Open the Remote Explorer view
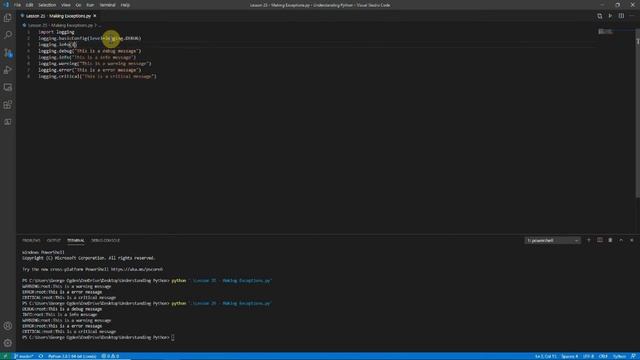The image size is (640, 360). click(8, 87)
